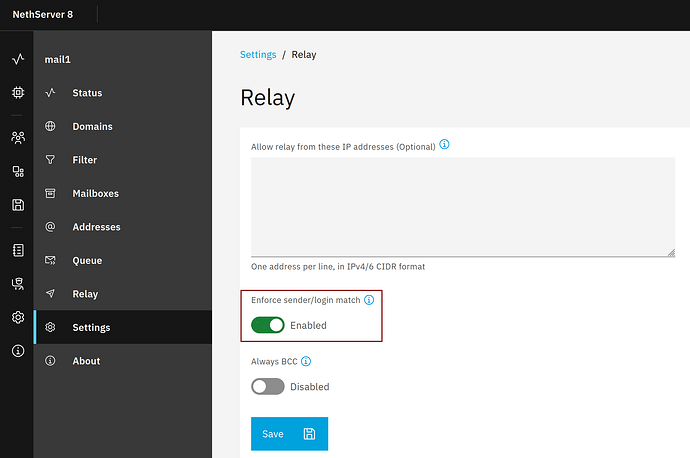Viewport: 690px width, 458px height.
Task: Open the domains and users people icon
Action: (x=17, y=138)
